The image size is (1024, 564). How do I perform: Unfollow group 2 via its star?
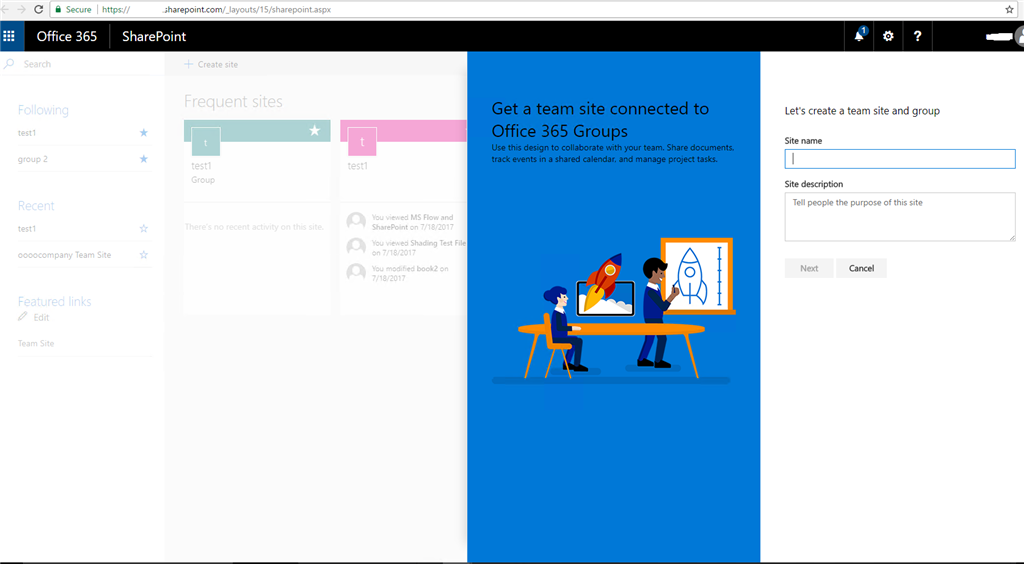[x=144, y=159]
